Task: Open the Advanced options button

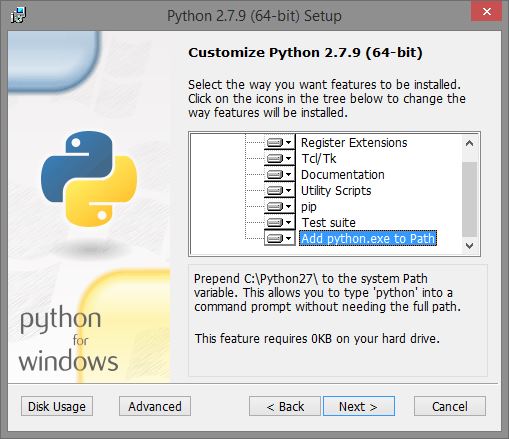Action: 155,406
